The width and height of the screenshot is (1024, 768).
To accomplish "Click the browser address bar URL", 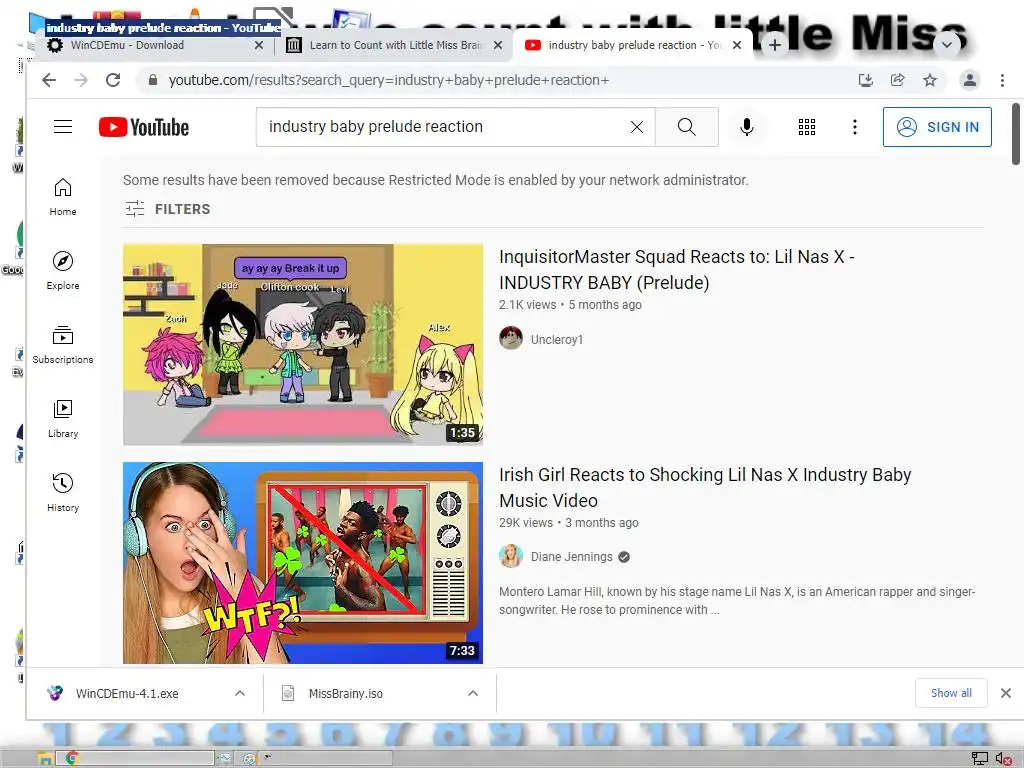I will [x=389, y=80].
